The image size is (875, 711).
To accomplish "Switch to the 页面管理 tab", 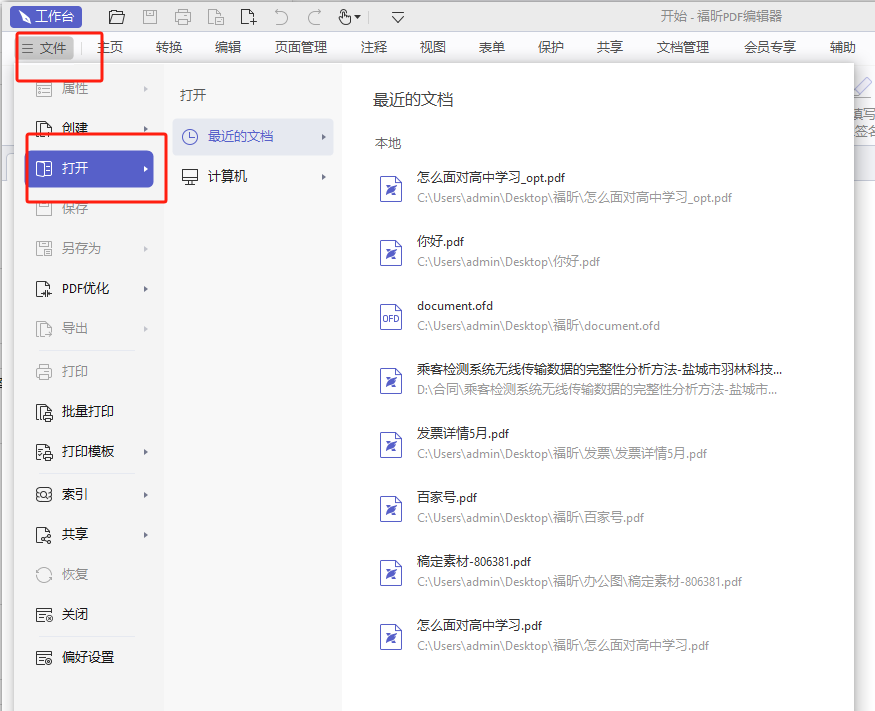I will pyautogui.click(x=301, y=47).
